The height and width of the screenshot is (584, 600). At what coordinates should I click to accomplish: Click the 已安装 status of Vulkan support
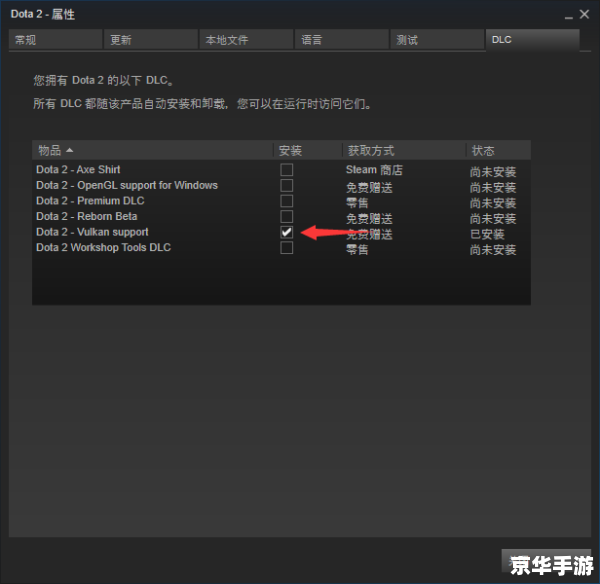[487, 234]
